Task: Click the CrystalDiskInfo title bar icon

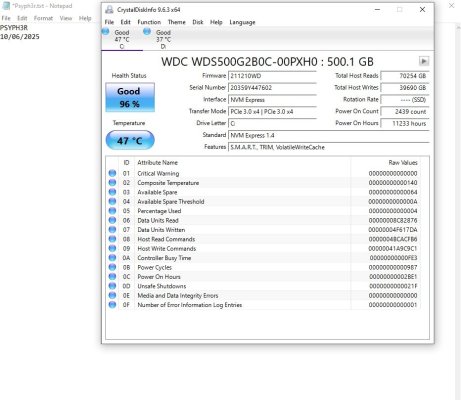Action: 109,10
